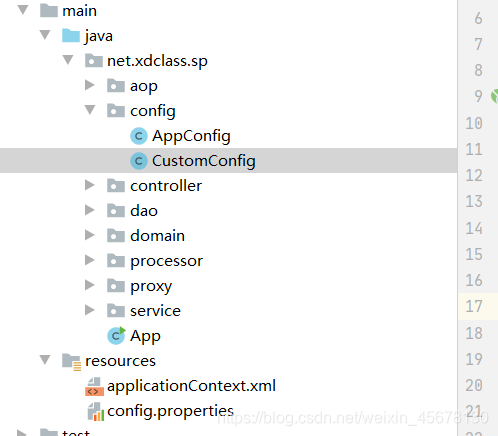
Task: Open the App class file
Action: pos(145,336)
